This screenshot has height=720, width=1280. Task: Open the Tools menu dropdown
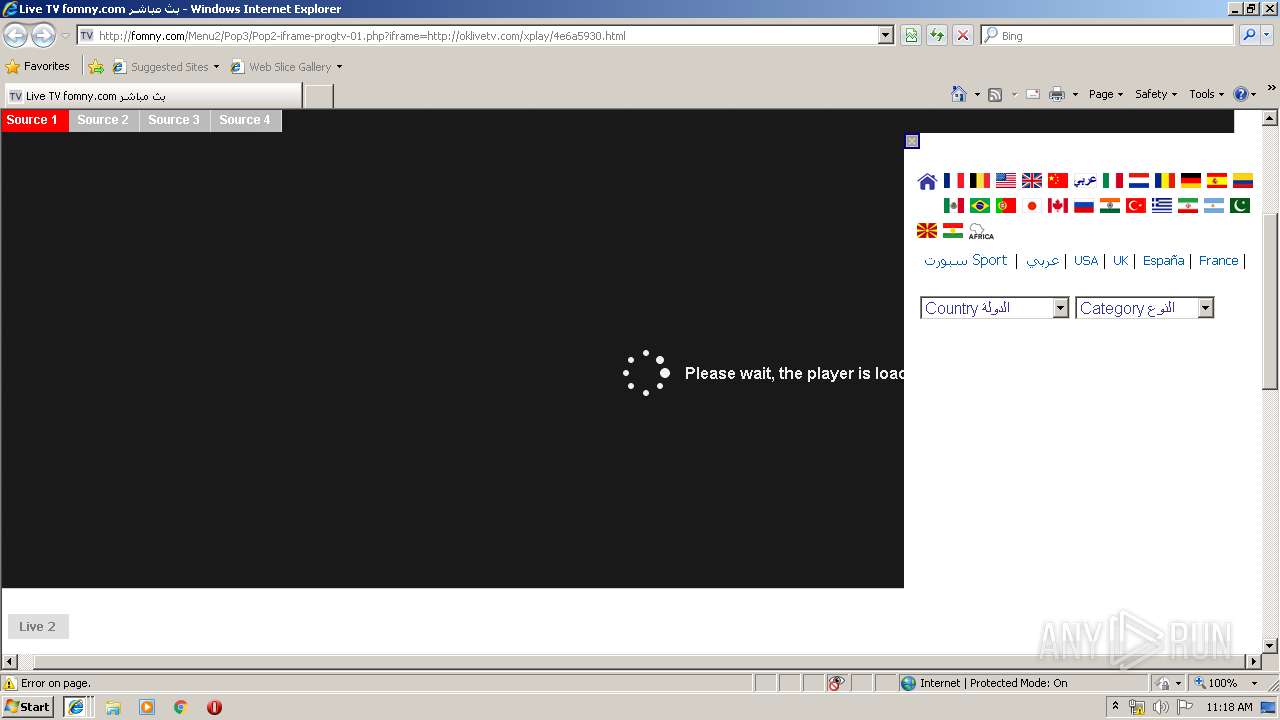[x=1207, y=94]
